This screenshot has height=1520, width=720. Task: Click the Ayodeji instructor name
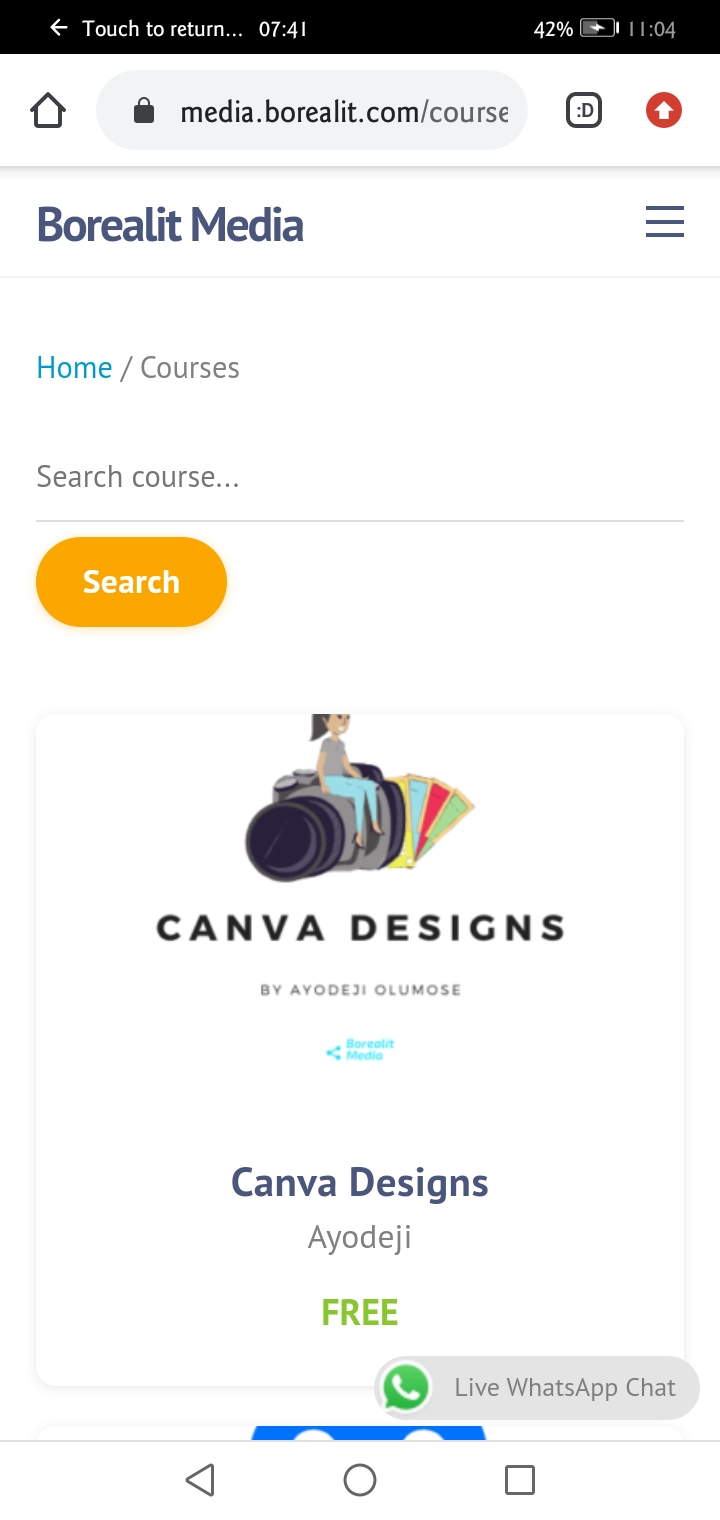[360, 1238]
